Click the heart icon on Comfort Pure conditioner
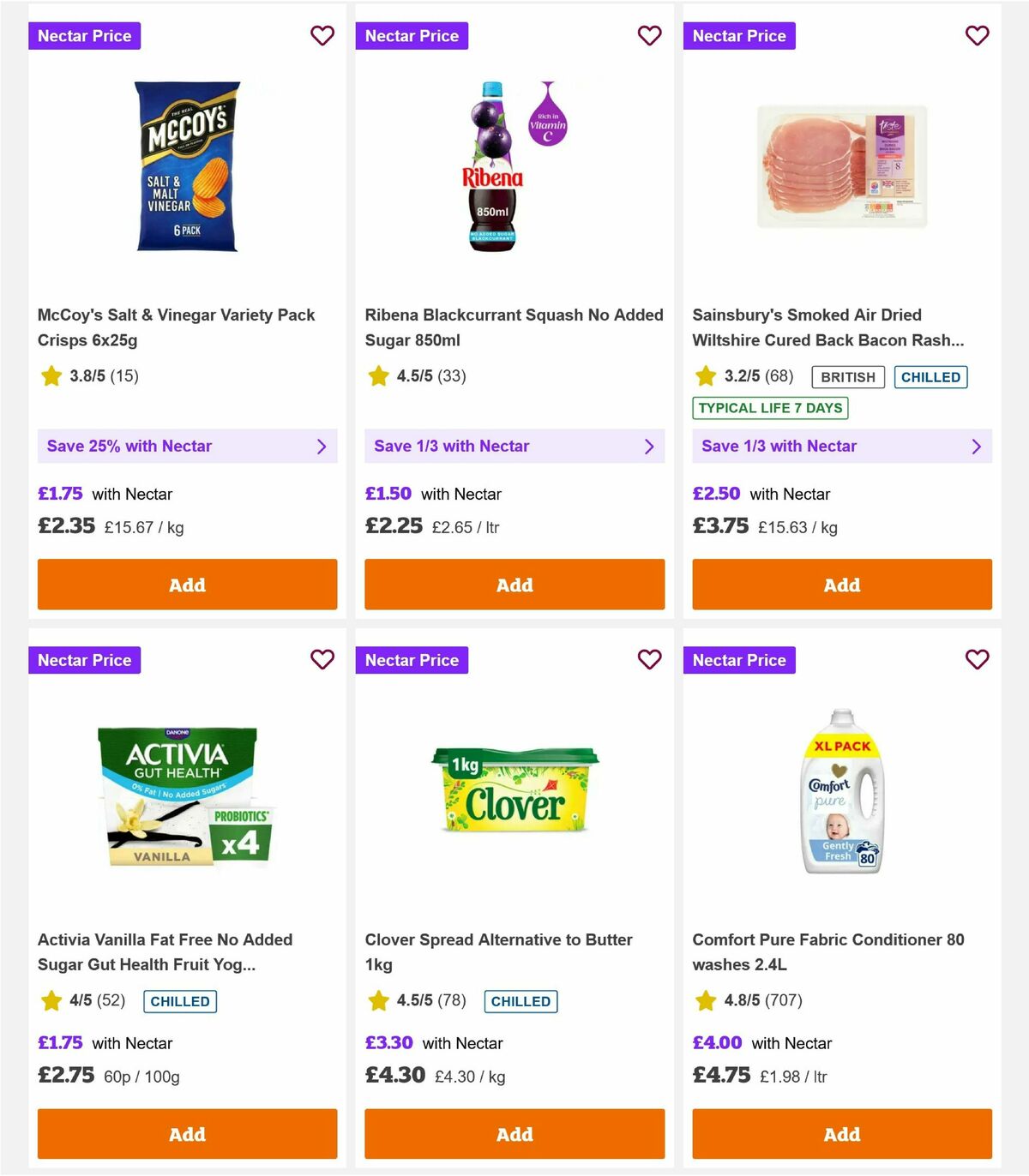Screen dimensions: 1029x1176 click(977, 660)
